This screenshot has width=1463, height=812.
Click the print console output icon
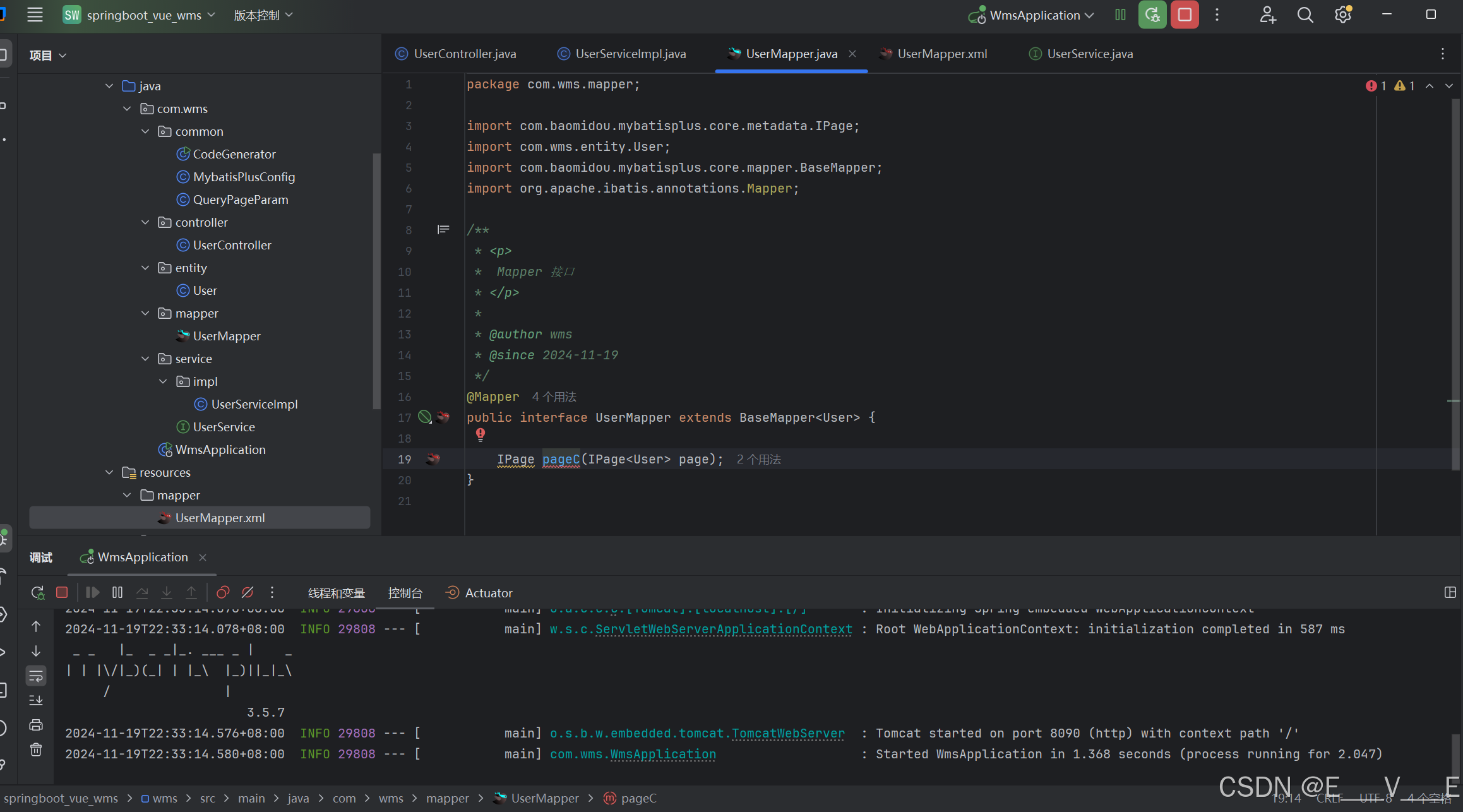tap(36, 725)
